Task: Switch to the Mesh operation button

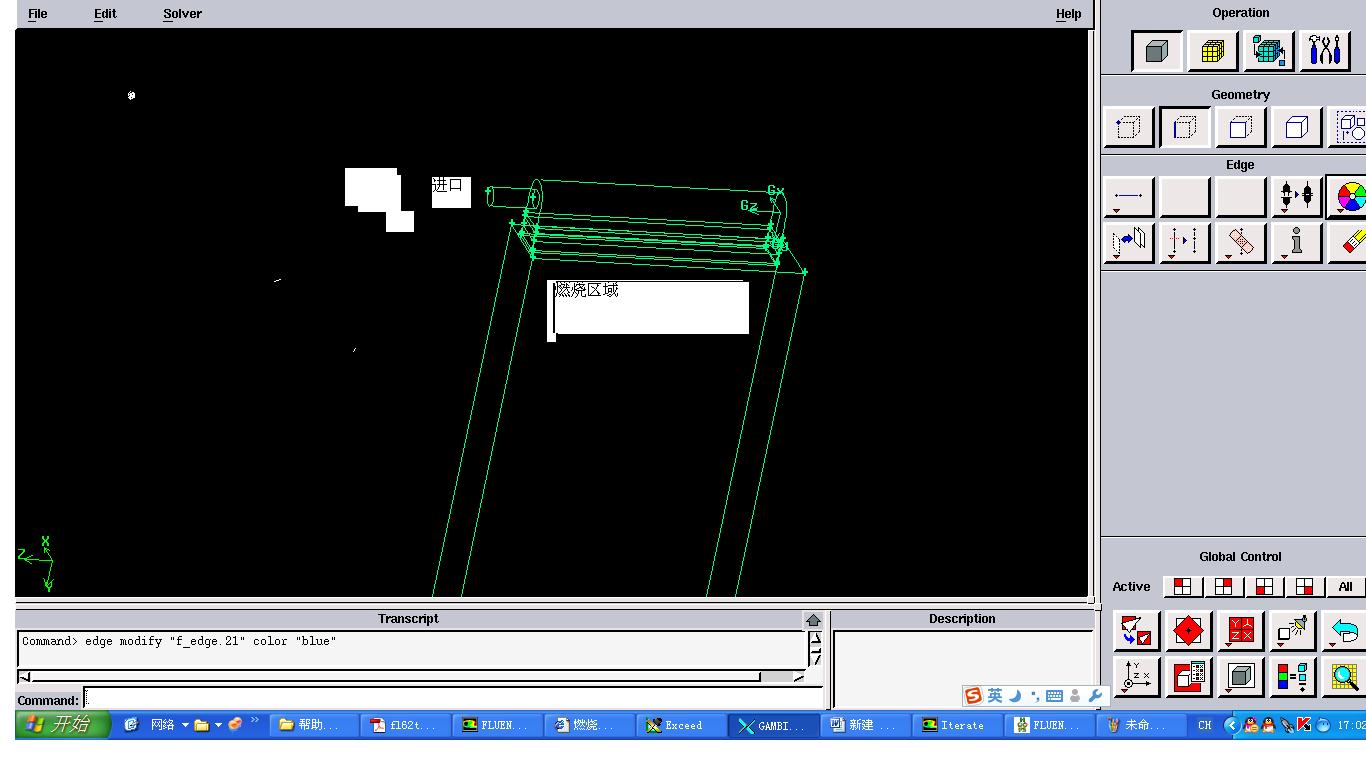Action: click(x=1212, y=52)
